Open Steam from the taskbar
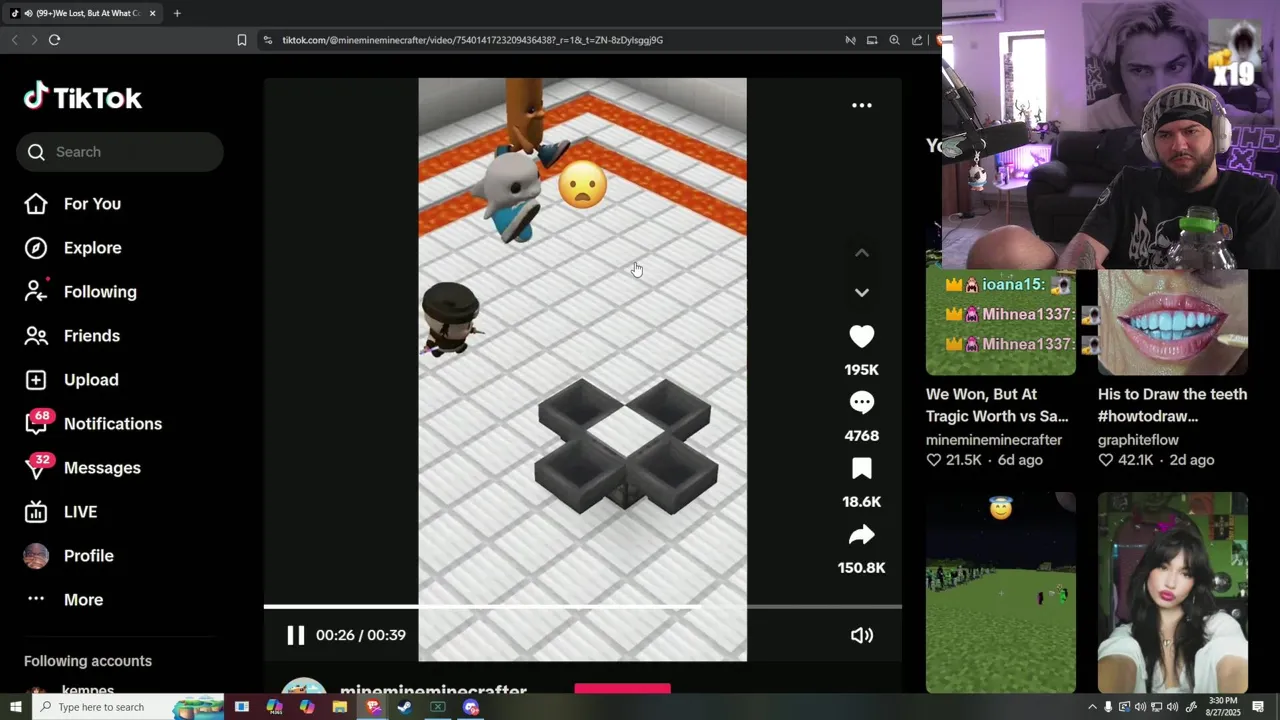The width and height of the screenshot is (1280, 720). (405, 707)
